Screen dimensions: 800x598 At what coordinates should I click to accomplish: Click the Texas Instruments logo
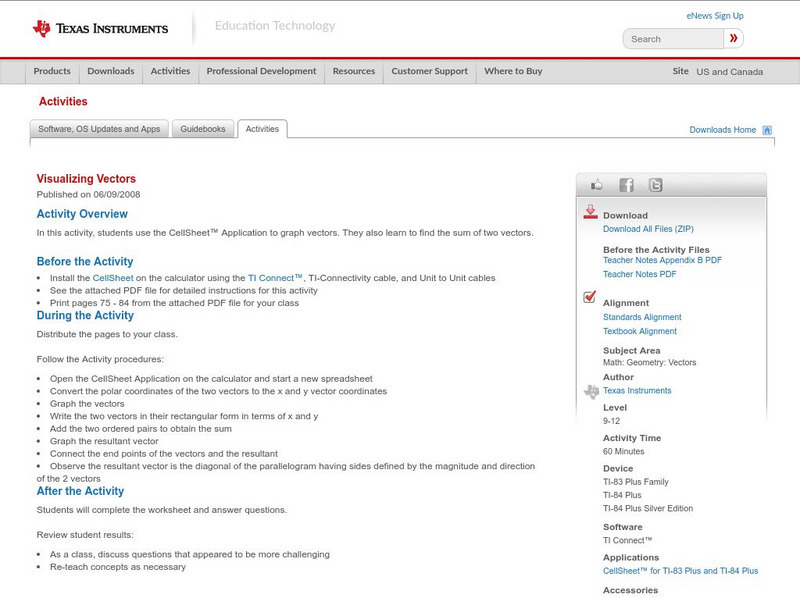(100, 29)
